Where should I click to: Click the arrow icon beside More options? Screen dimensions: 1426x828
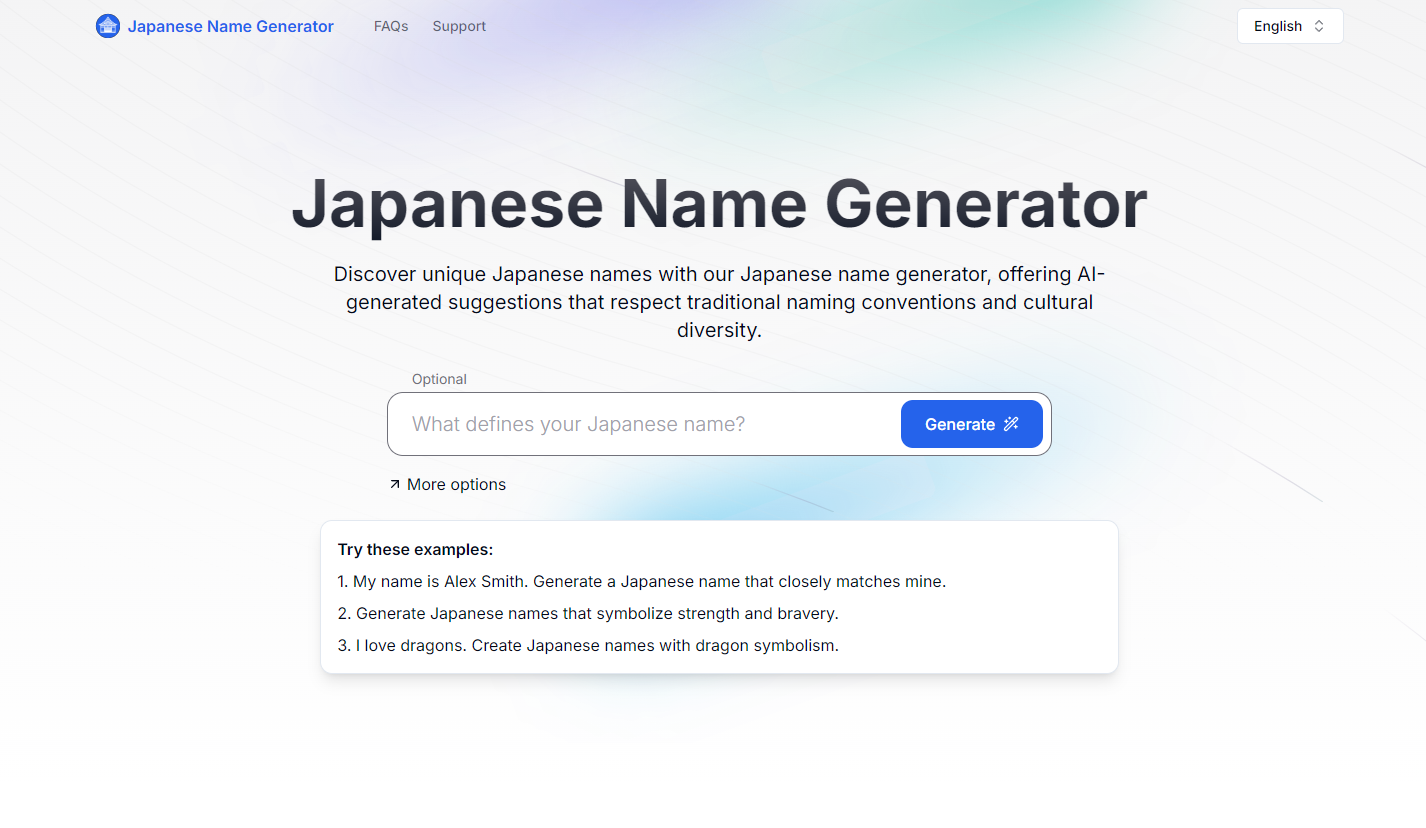tap(395, 484)
